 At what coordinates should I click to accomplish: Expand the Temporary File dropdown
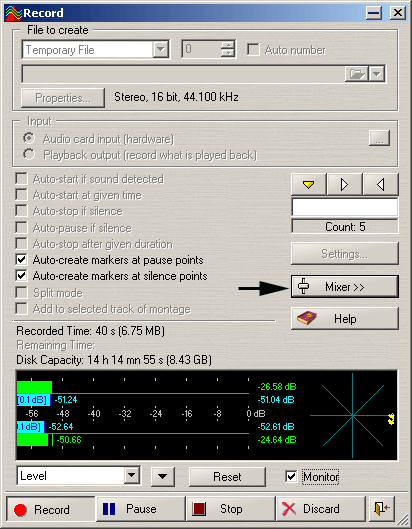pyautogui.click(x=160, y=50)
